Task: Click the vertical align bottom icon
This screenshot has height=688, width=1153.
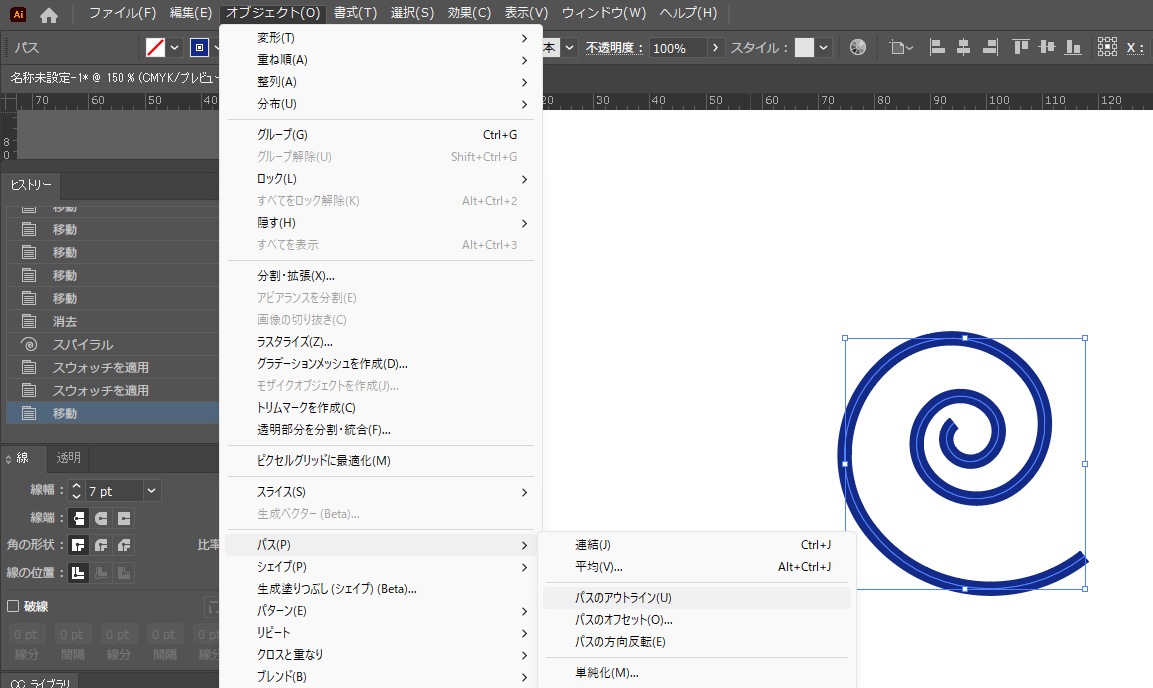Action: 1073,47
